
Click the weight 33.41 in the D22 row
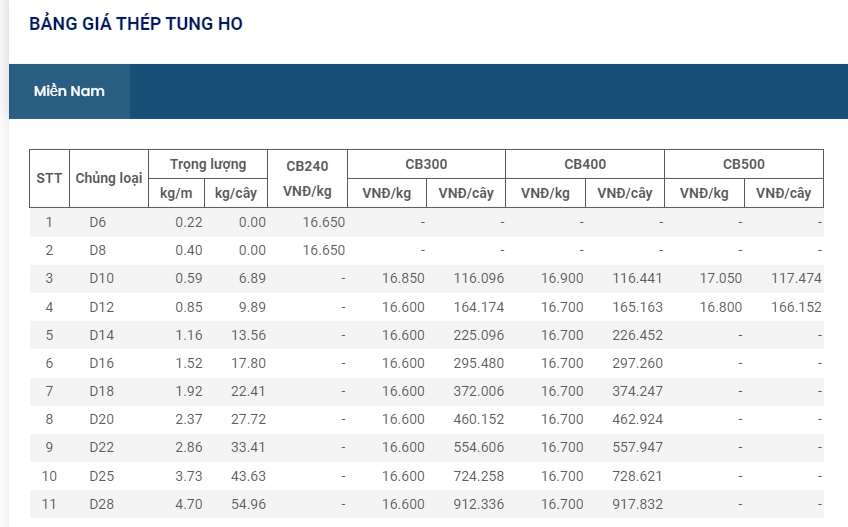click(249, 447)
